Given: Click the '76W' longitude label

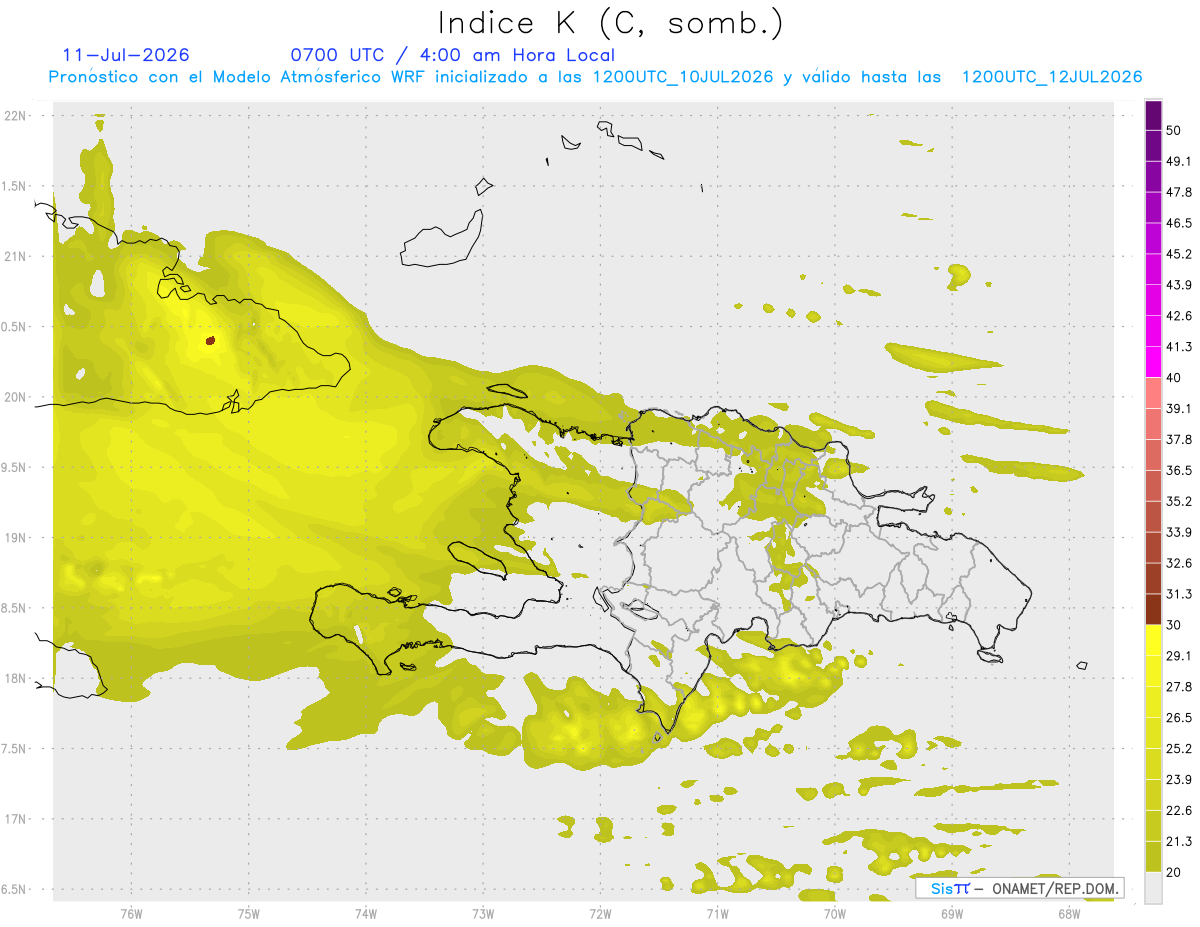Looking at the screenshot, I should (x=131, y=914).
